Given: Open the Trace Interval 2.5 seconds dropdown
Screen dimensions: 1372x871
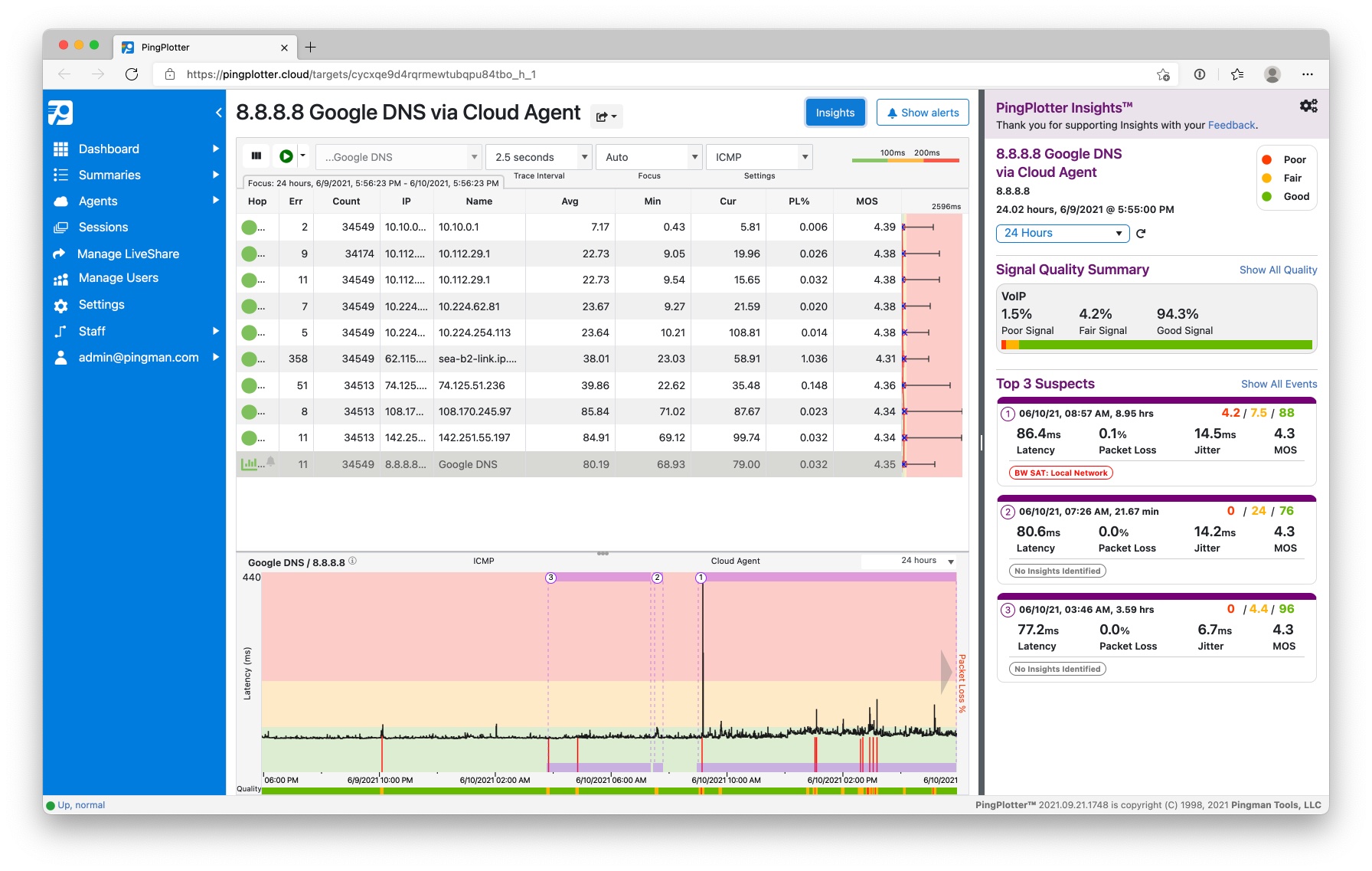Looking at the screenshot, I should point(538,157).
